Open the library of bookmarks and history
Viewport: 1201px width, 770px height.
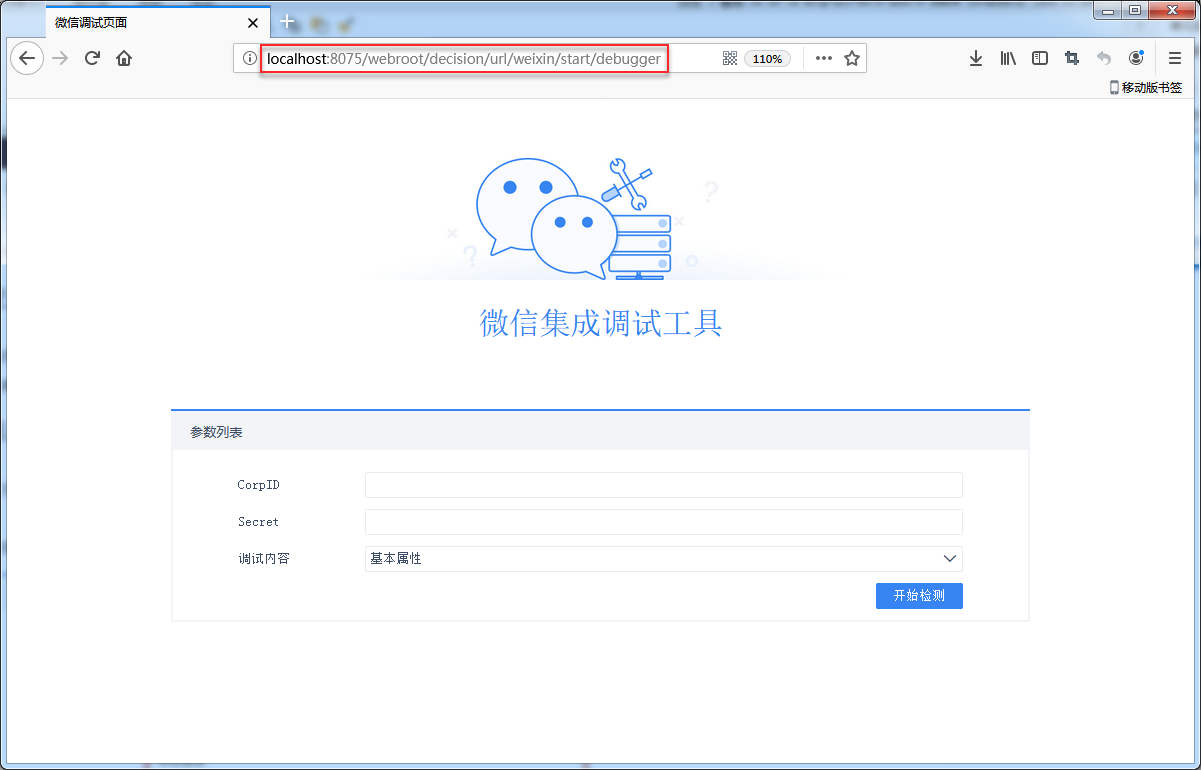tap(1008, 59)
